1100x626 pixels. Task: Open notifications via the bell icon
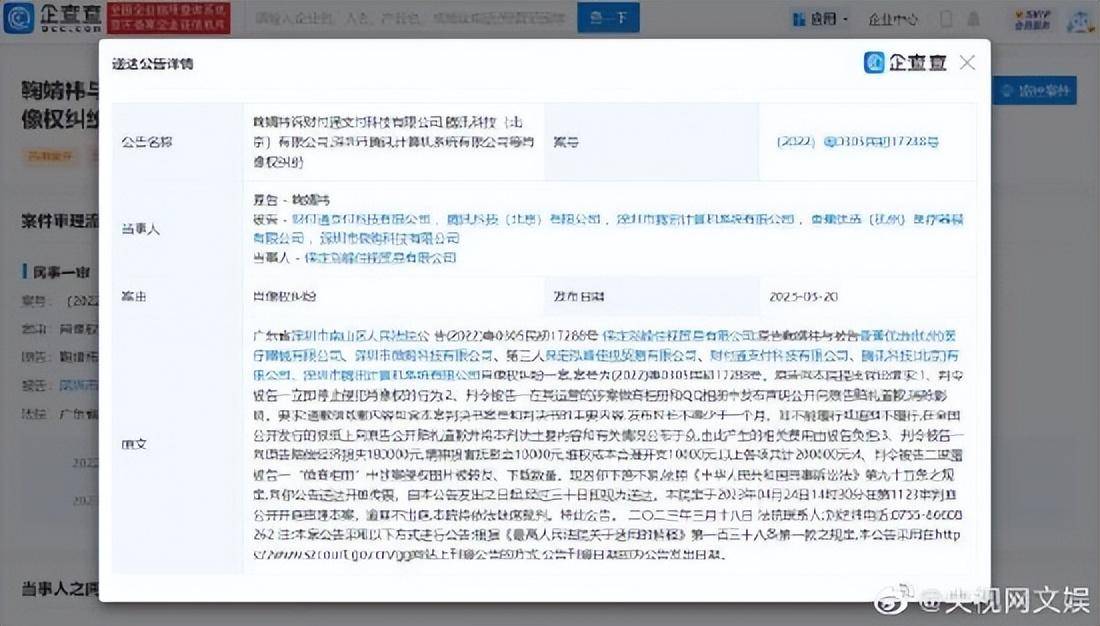973,19
